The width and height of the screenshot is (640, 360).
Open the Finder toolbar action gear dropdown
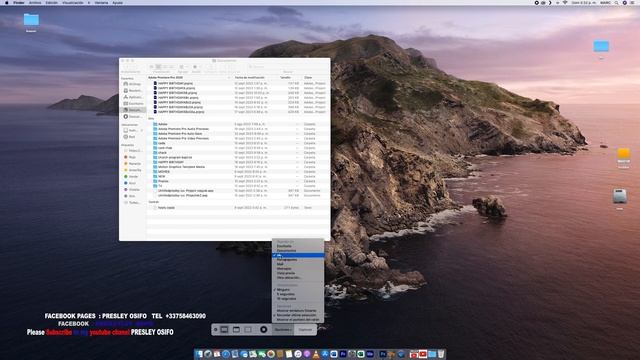pyautogui.click(x=196, y=67)
